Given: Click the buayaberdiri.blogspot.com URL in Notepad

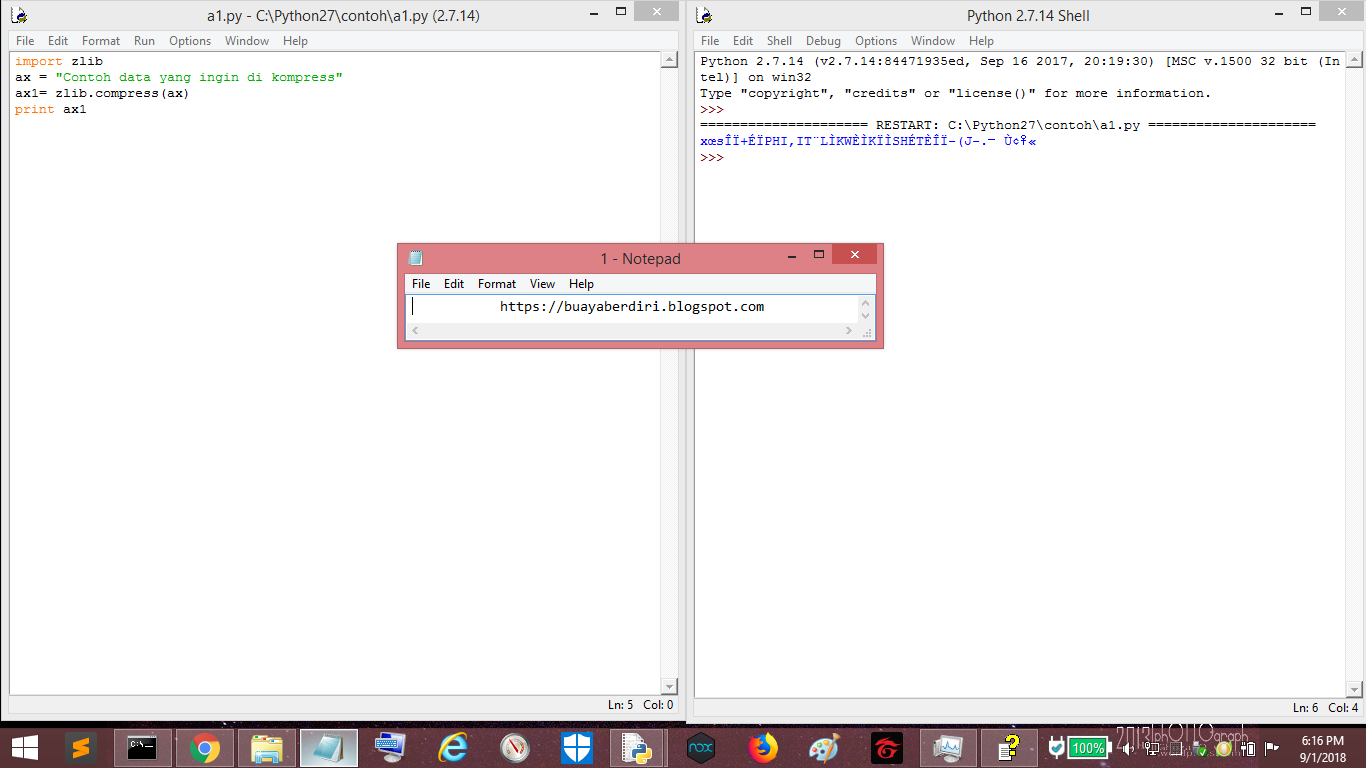Looking at the screenshot, I should tap(631, 306).
